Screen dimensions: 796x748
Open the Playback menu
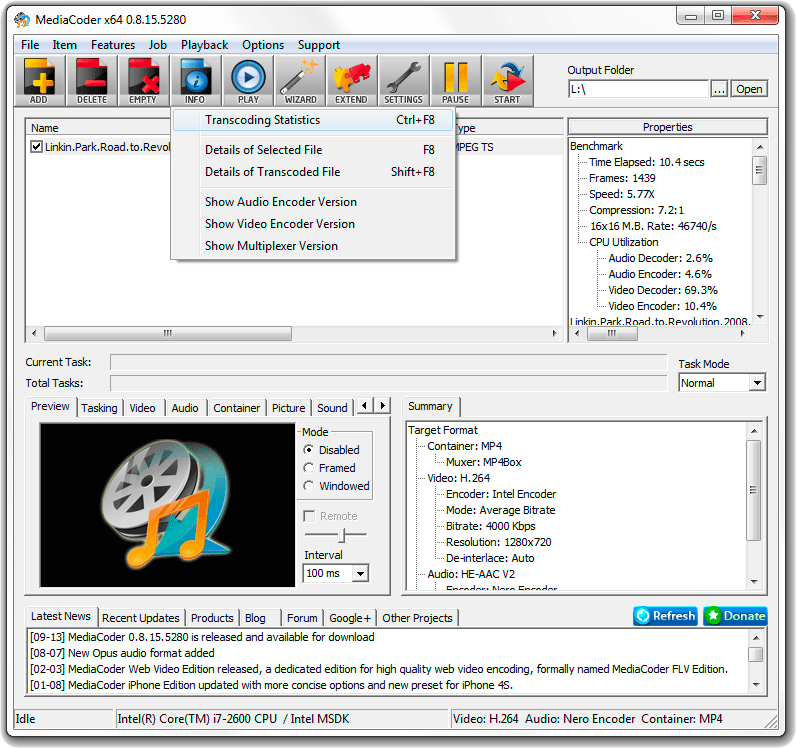[205, 45]
